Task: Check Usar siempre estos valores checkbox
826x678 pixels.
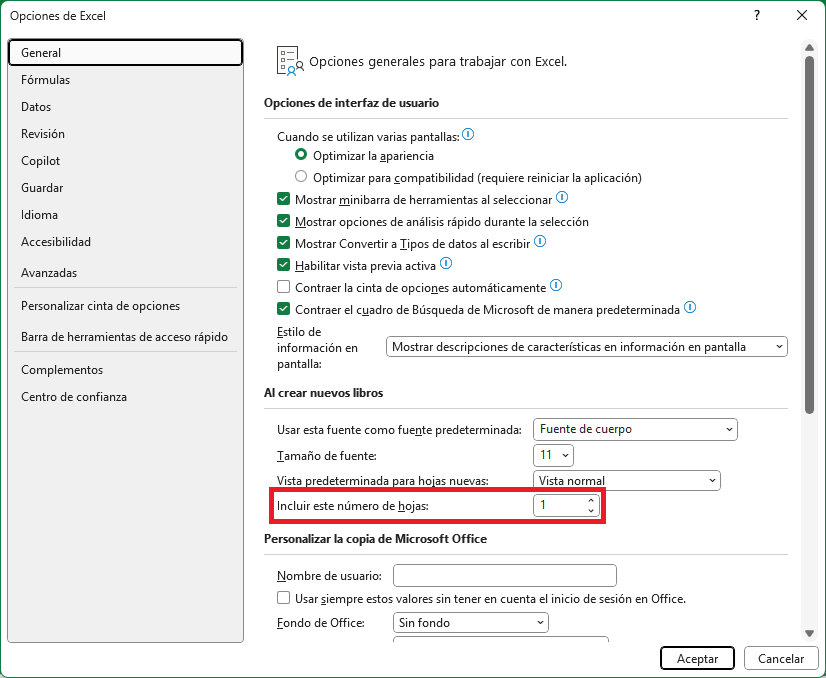Action: pos(283,598)
